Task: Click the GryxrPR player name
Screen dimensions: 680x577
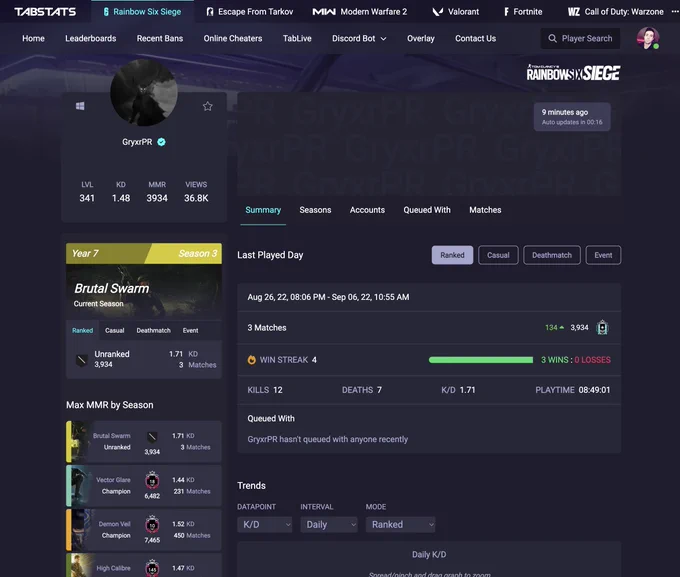Action: click(x=137, y=142)
